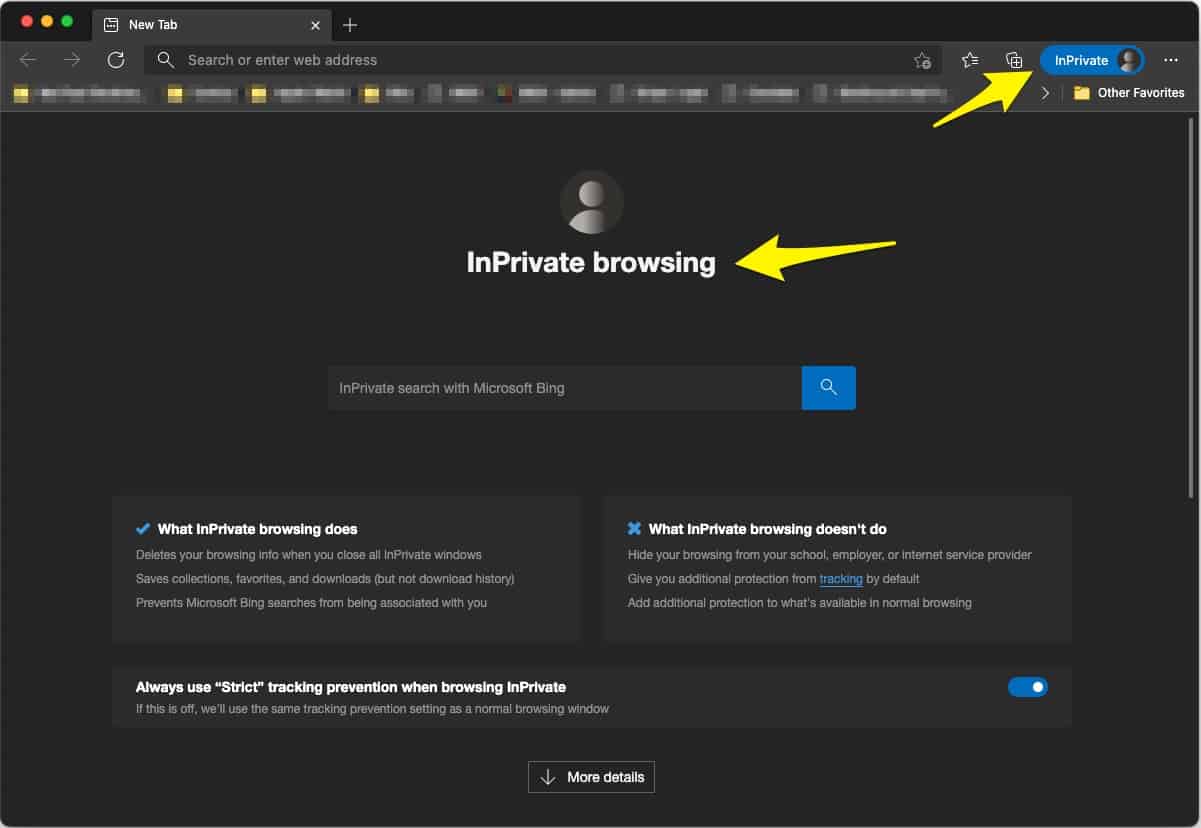The width and height of the screenshot is (1201, 828).
Task: Click 'If this is off' description text
Action: click(x=372, y=709)
